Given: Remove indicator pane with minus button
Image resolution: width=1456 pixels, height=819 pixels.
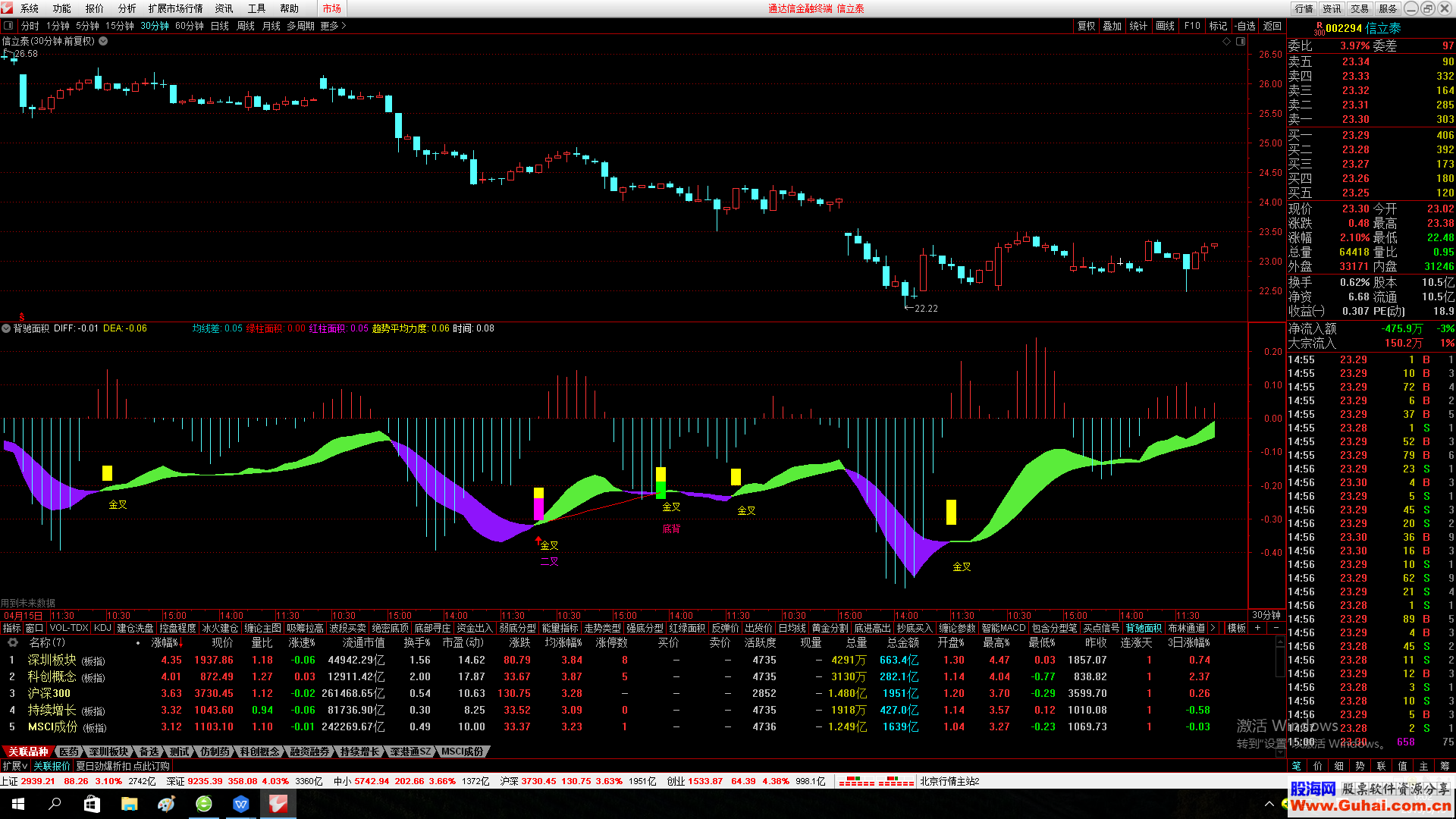Looking at the screenshot, I should click(x=1276, y=628).
